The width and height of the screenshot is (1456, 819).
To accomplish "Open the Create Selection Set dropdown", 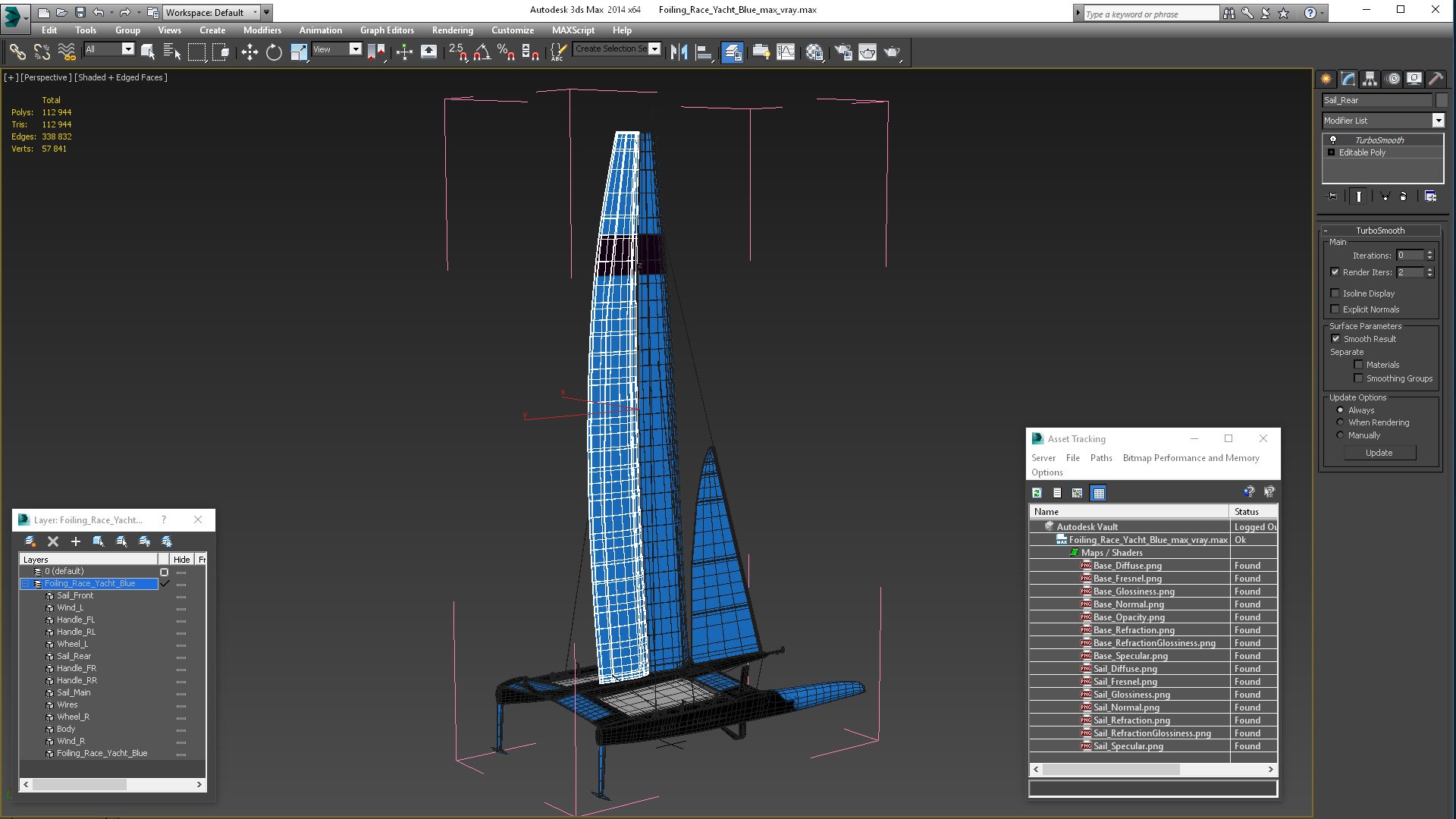I will tap(654, 49).
